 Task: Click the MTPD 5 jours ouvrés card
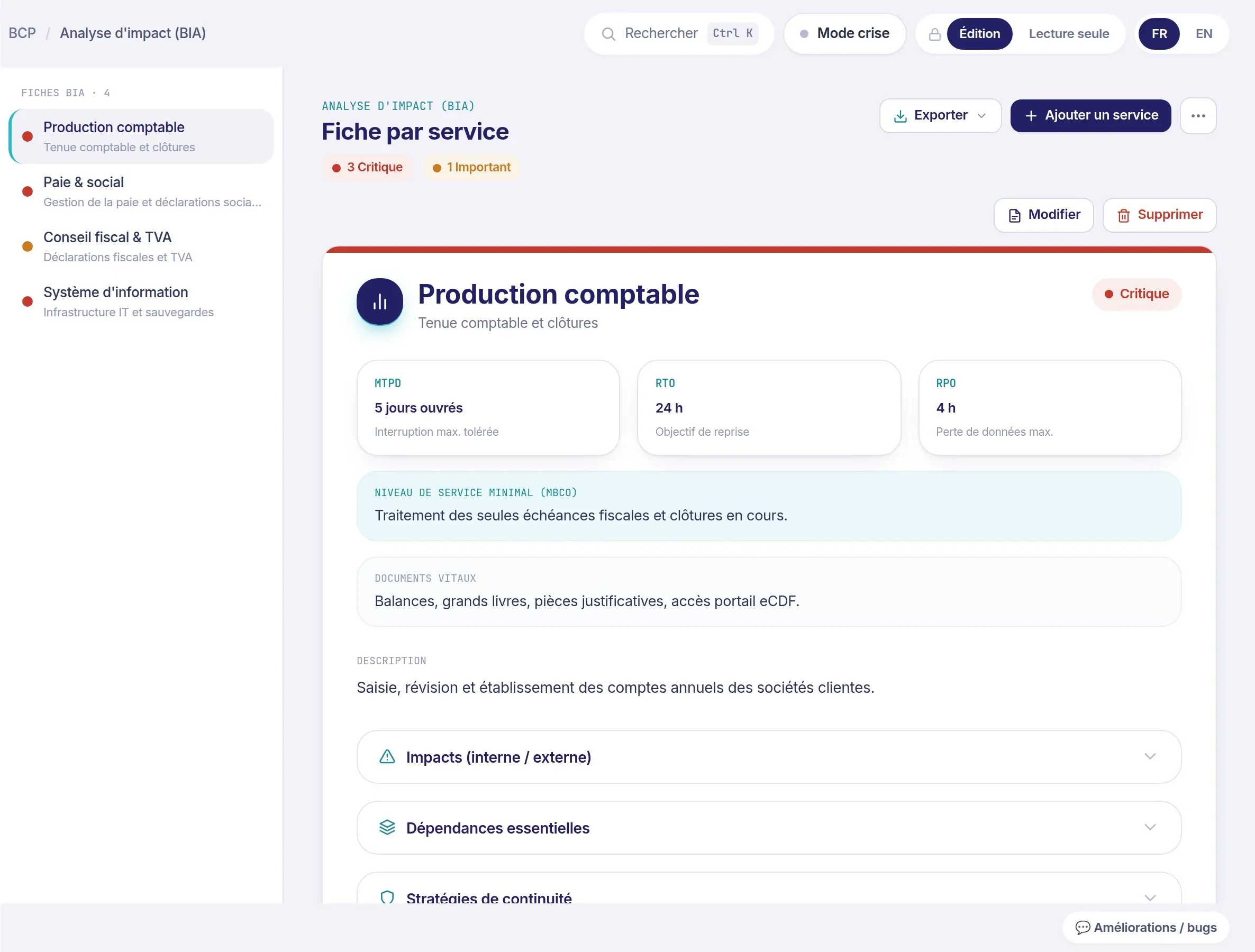(x=488, y=408)
